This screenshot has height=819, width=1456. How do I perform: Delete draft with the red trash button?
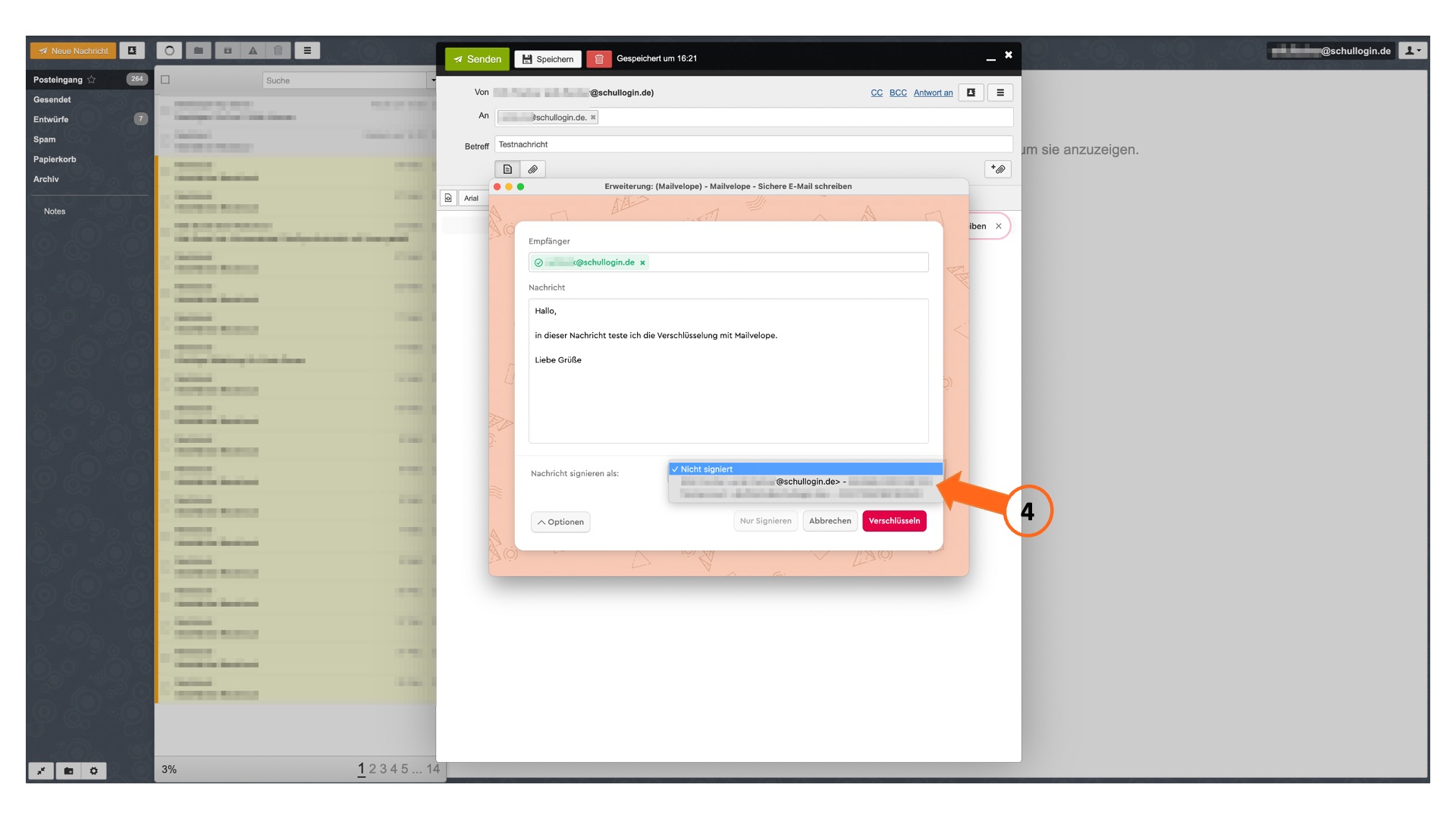(x=598, y=59)
